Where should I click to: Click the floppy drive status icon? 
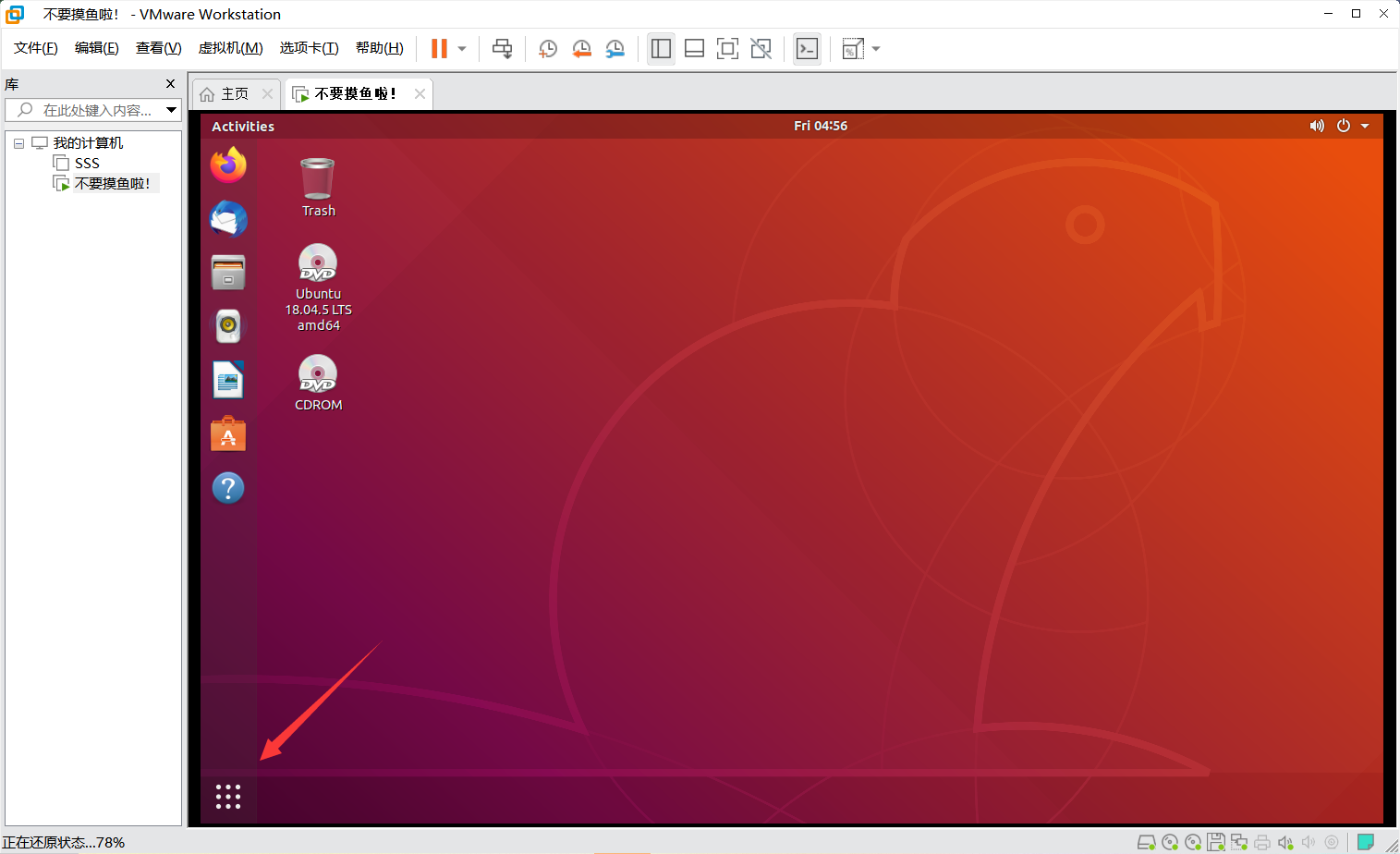click(1216, 842)
